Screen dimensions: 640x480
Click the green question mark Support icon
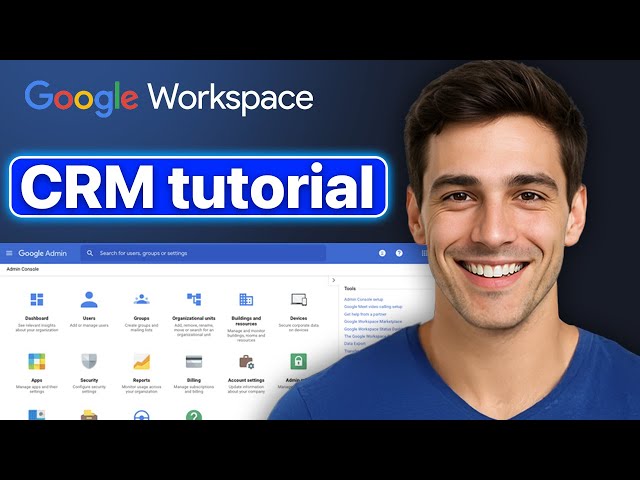[x=193, y=415]
